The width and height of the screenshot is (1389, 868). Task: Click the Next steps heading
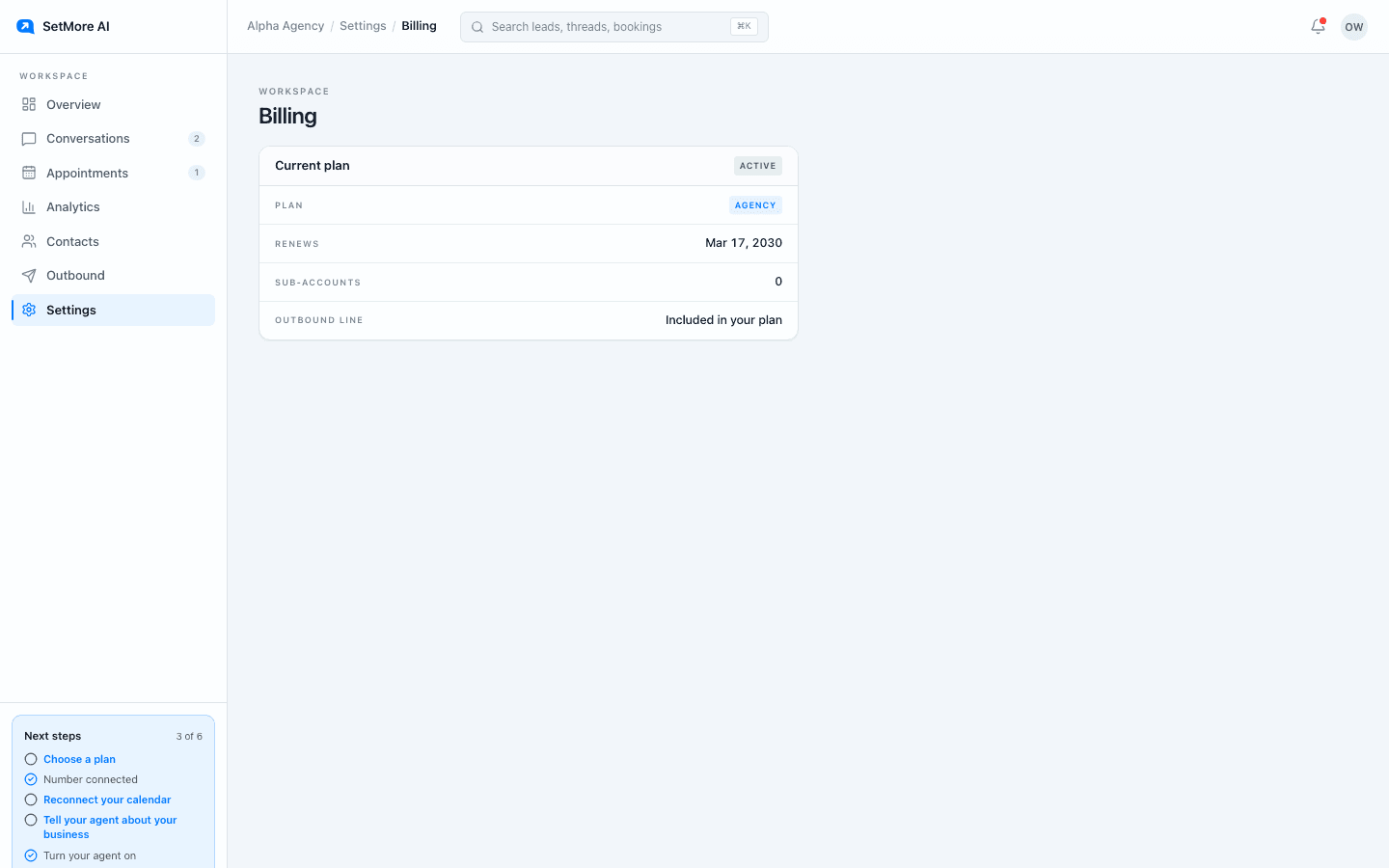click(53, 736)
